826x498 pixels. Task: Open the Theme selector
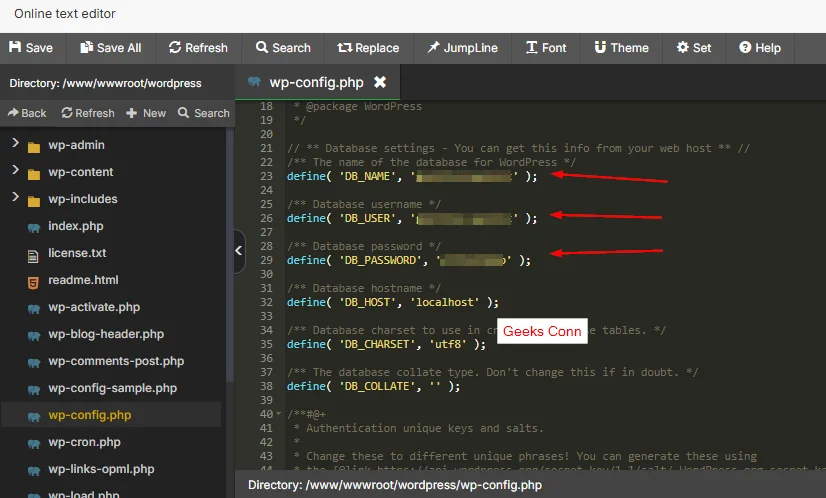pos(622,48)
